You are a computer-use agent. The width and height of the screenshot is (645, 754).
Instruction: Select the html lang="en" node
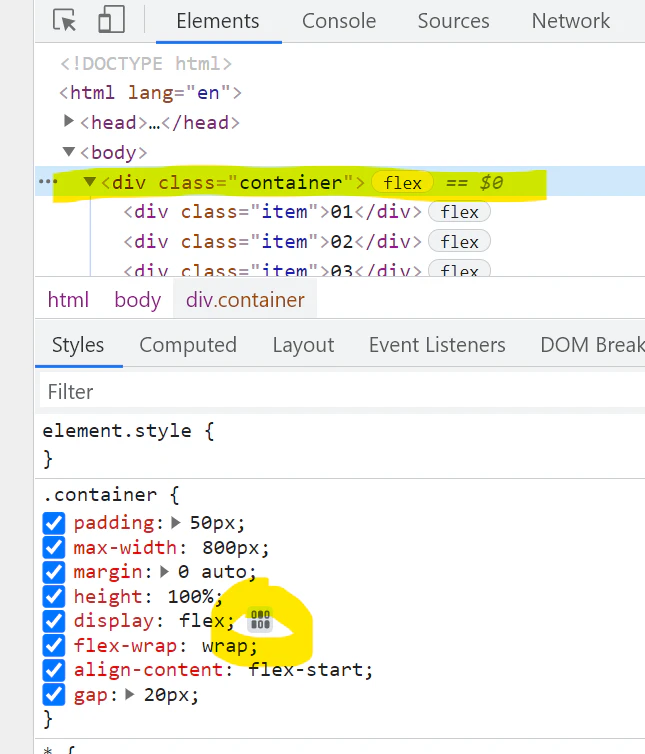(150, 92)
